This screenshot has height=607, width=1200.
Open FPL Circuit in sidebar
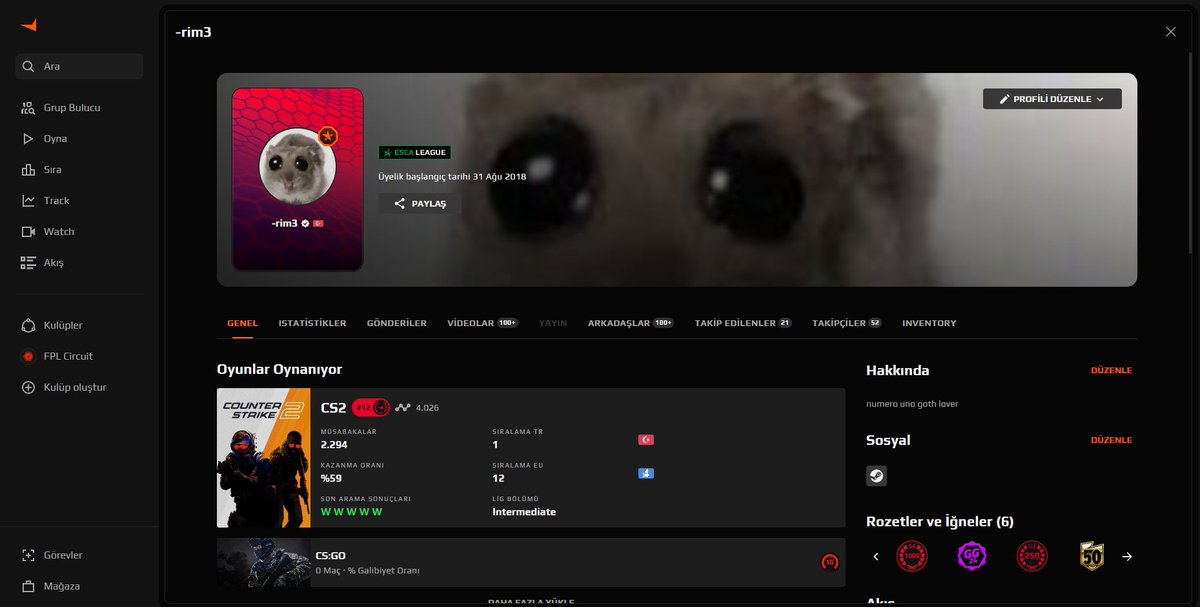pyautogui.click(x=57, y=356)
